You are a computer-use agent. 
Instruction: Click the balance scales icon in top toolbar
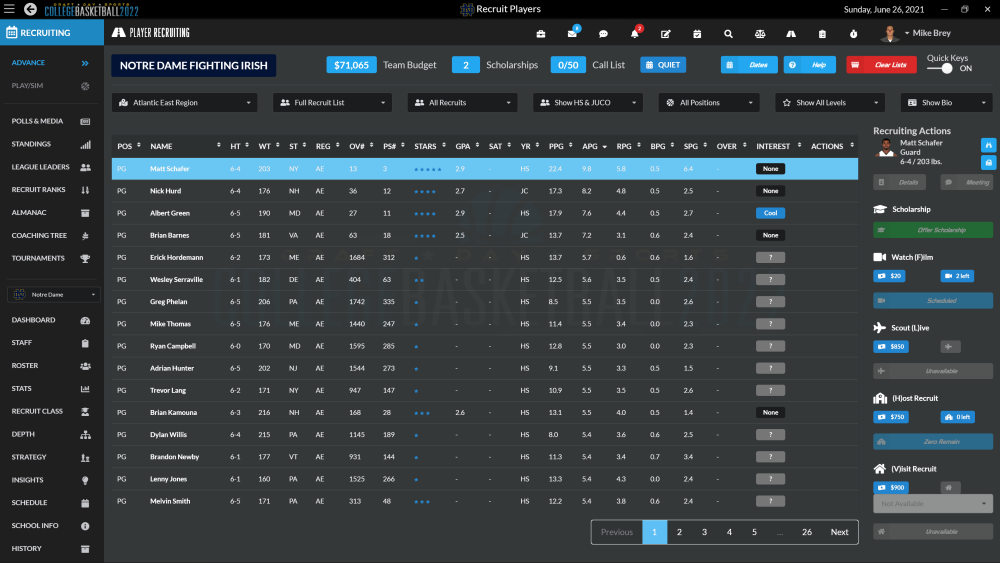click(x=759, y=34)
